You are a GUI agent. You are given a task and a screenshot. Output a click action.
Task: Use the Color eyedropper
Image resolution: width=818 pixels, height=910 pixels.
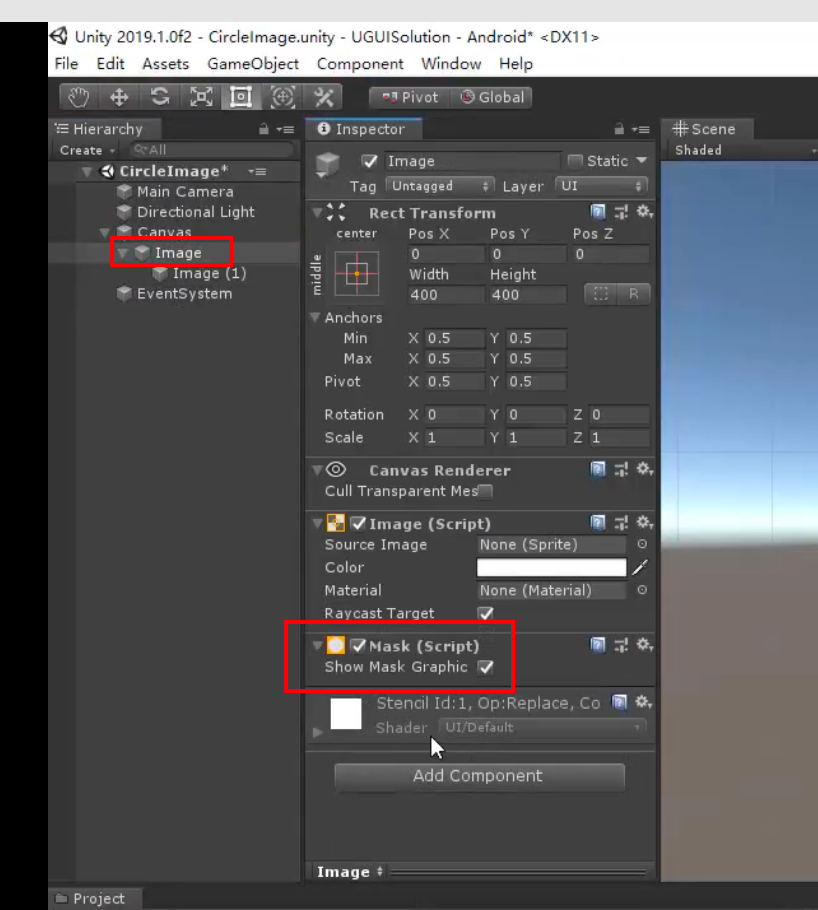(640, 567)
